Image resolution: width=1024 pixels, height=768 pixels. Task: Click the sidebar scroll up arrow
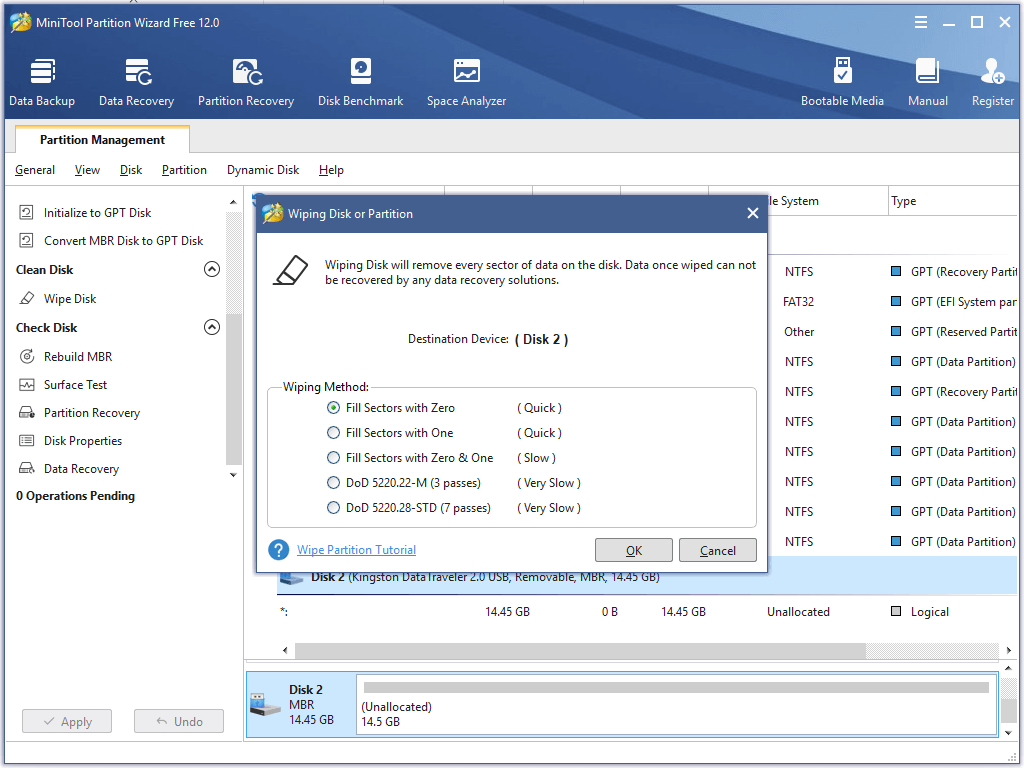(233, 202)
